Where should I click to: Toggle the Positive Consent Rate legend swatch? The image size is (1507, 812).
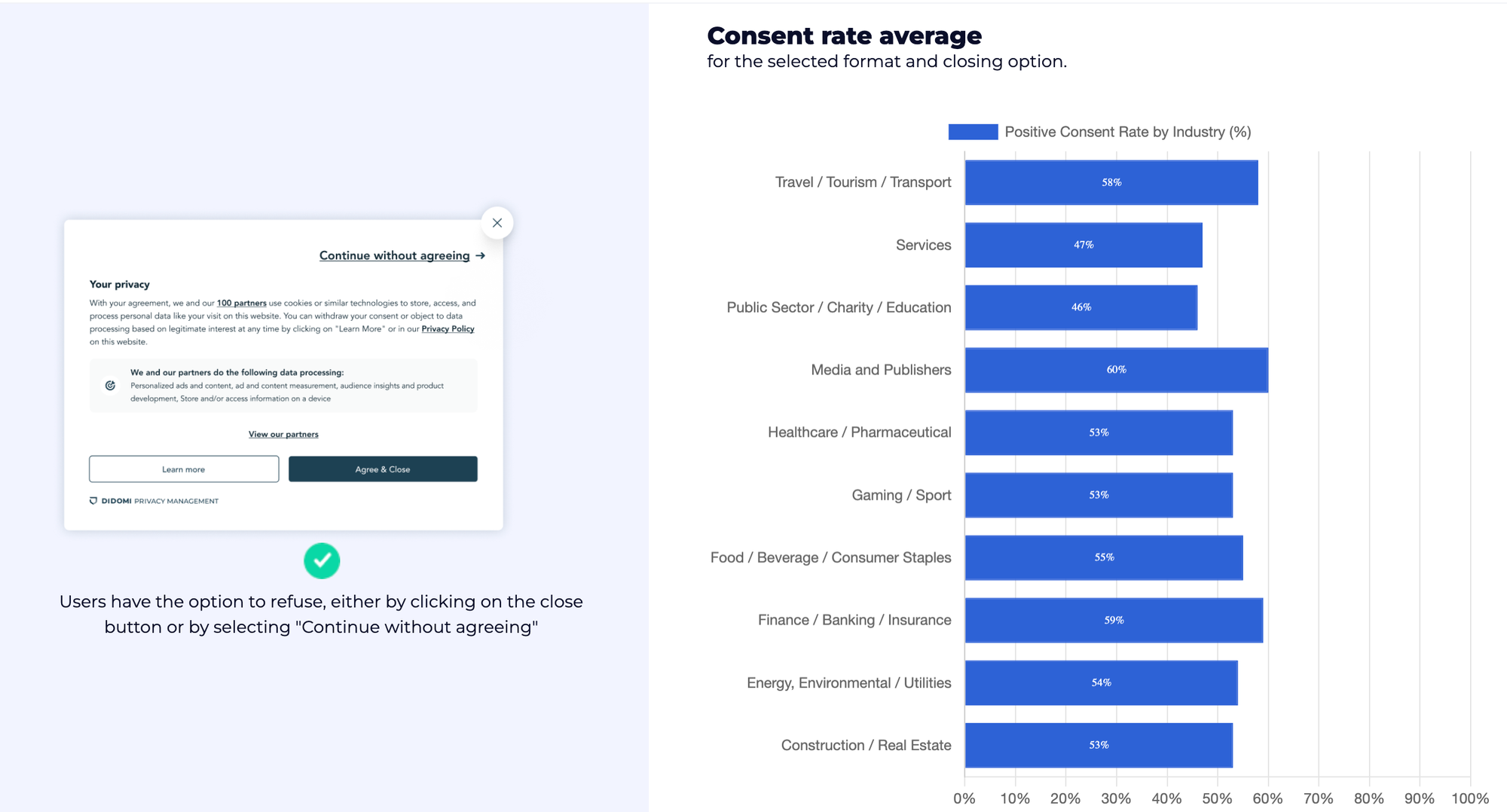pyautogui.click(x=973, y=132)
